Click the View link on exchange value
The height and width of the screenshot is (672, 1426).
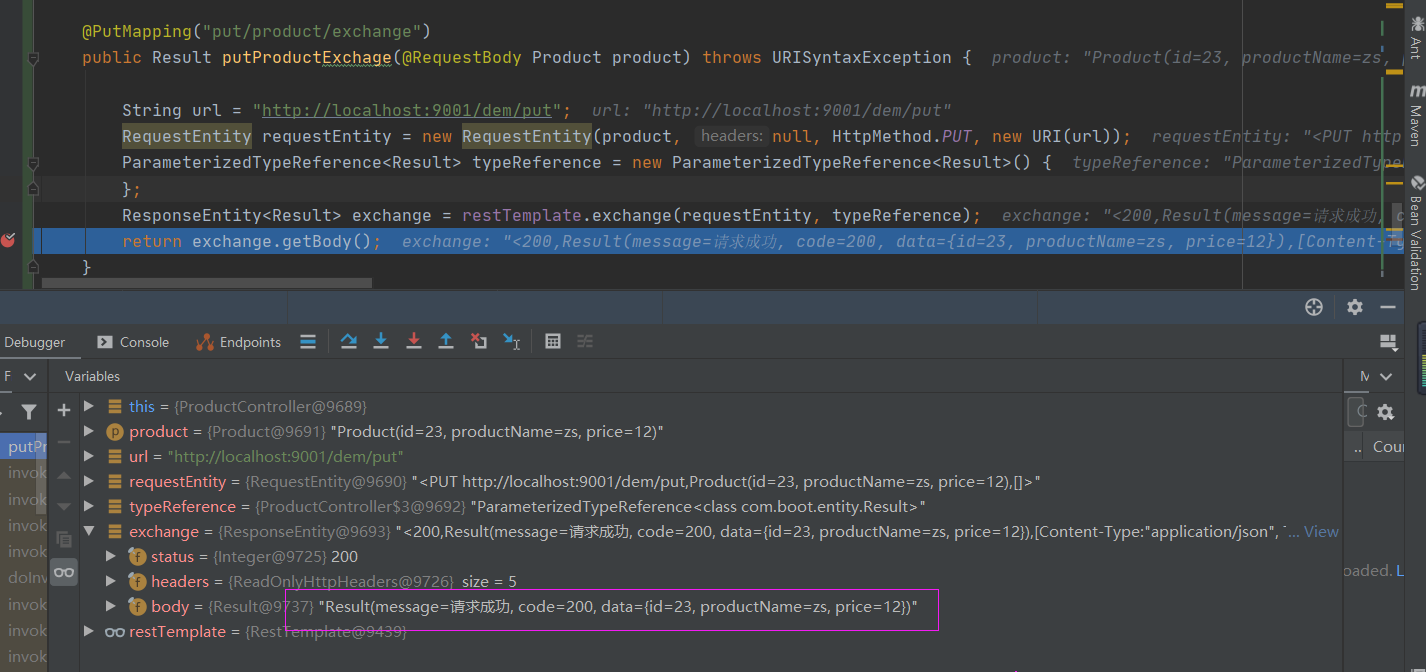click(1321, 531)
